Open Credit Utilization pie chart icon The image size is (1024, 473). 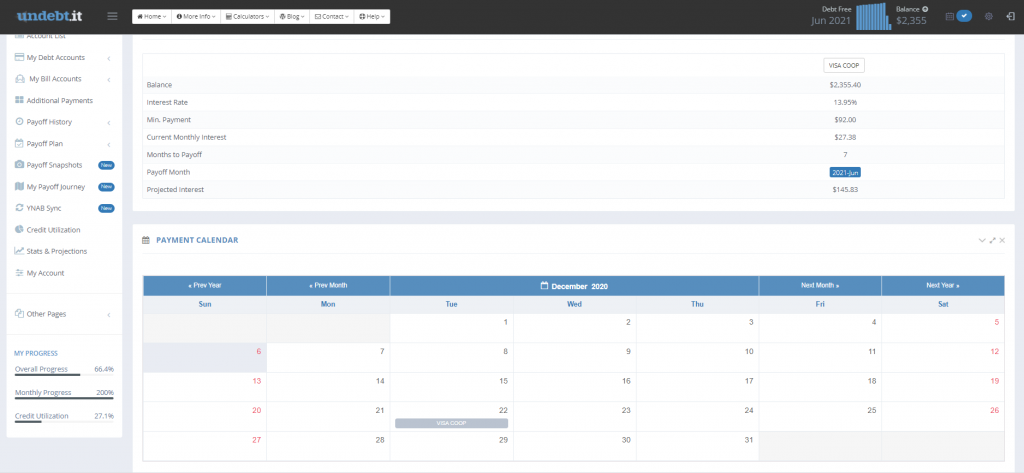[19, 230]
